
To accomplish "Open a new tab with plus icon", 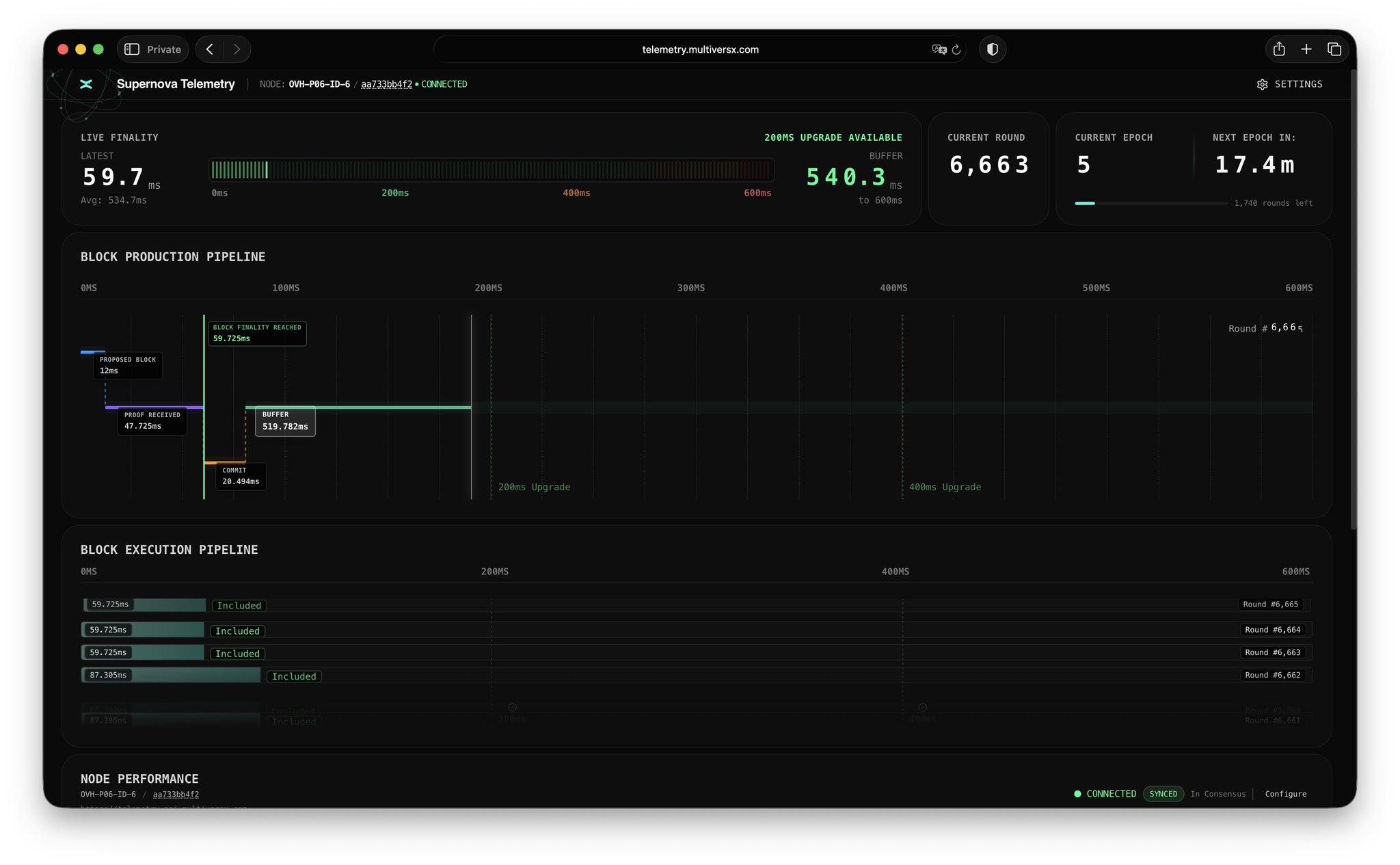I will pyautogui.click(x=1306, y=49).
